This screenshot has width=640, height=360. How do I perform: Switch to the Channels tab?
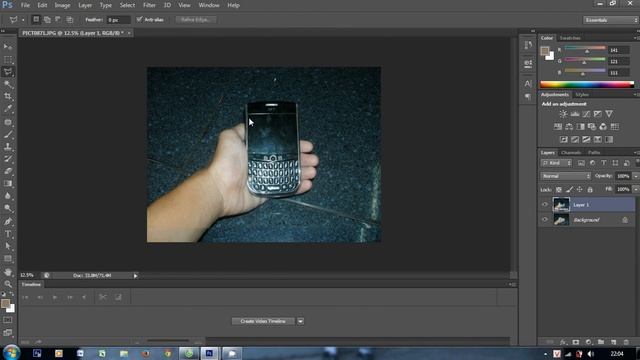click(x=571, y=153)
